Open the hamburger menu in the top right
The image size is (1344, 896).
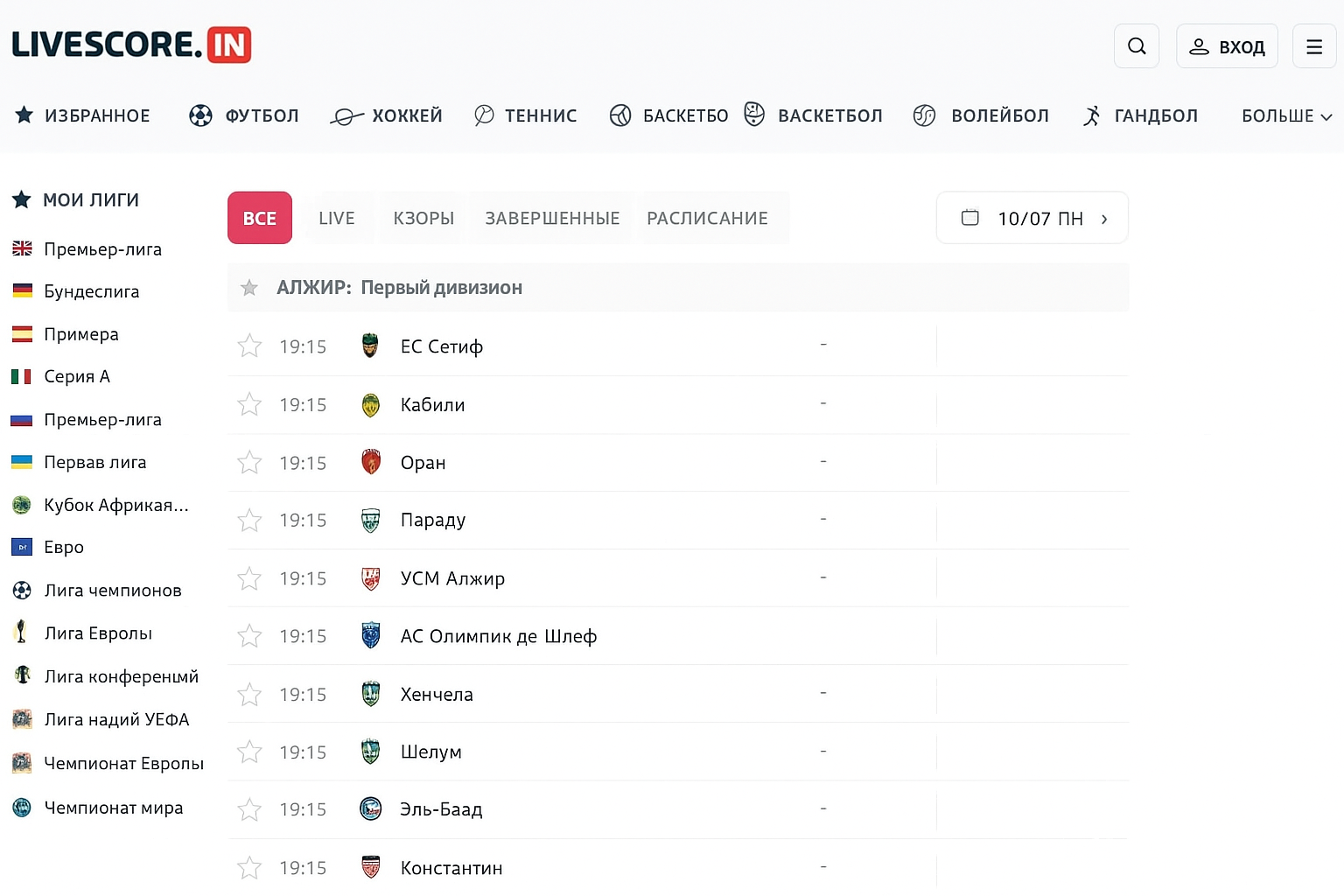1314,45
